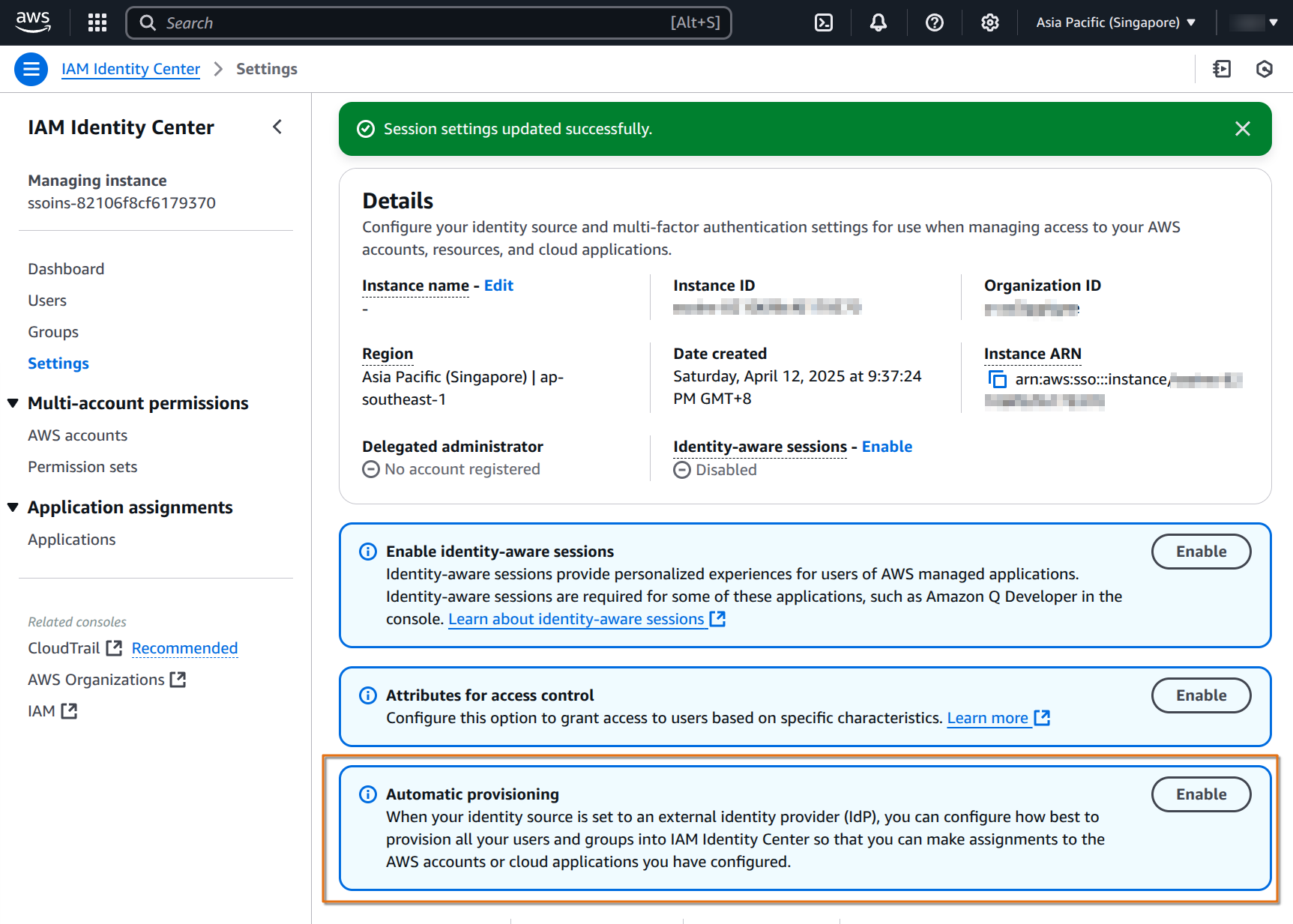Open the external link icon next to CloudTrail

click(x=114, y=648)
